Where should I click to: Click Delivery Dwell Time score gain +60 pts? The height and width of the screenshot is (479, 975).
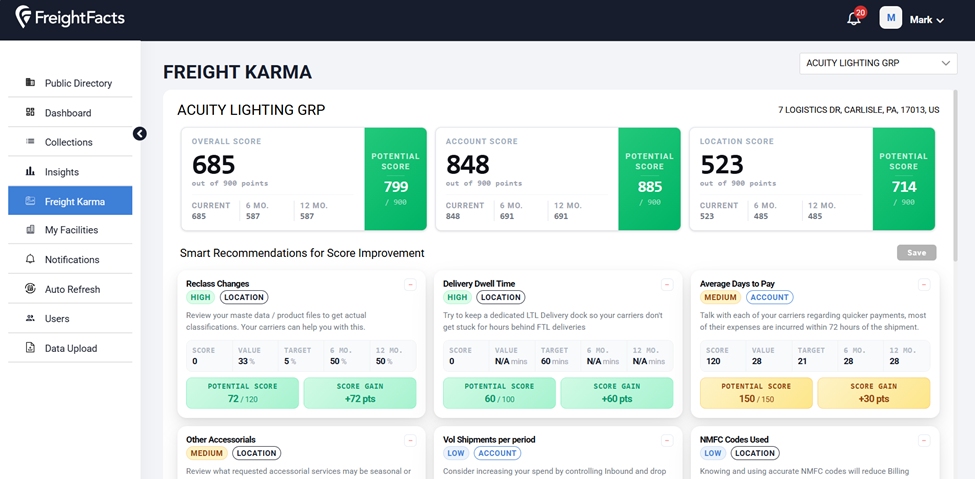616,393
